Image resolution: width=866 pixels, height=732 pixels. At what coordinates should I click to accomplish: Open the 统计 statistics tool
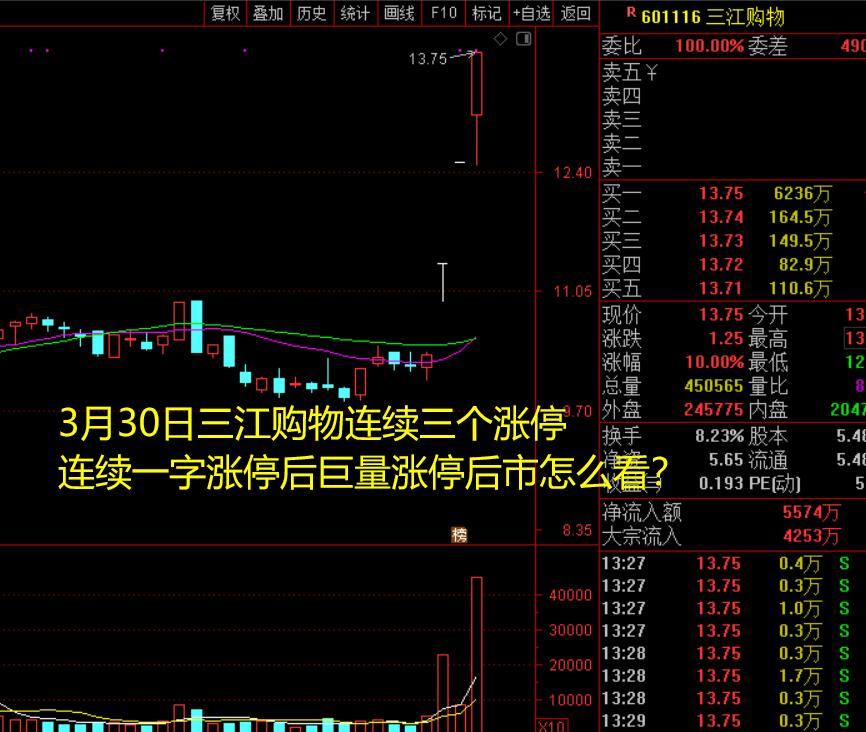[x=355, y=13]
